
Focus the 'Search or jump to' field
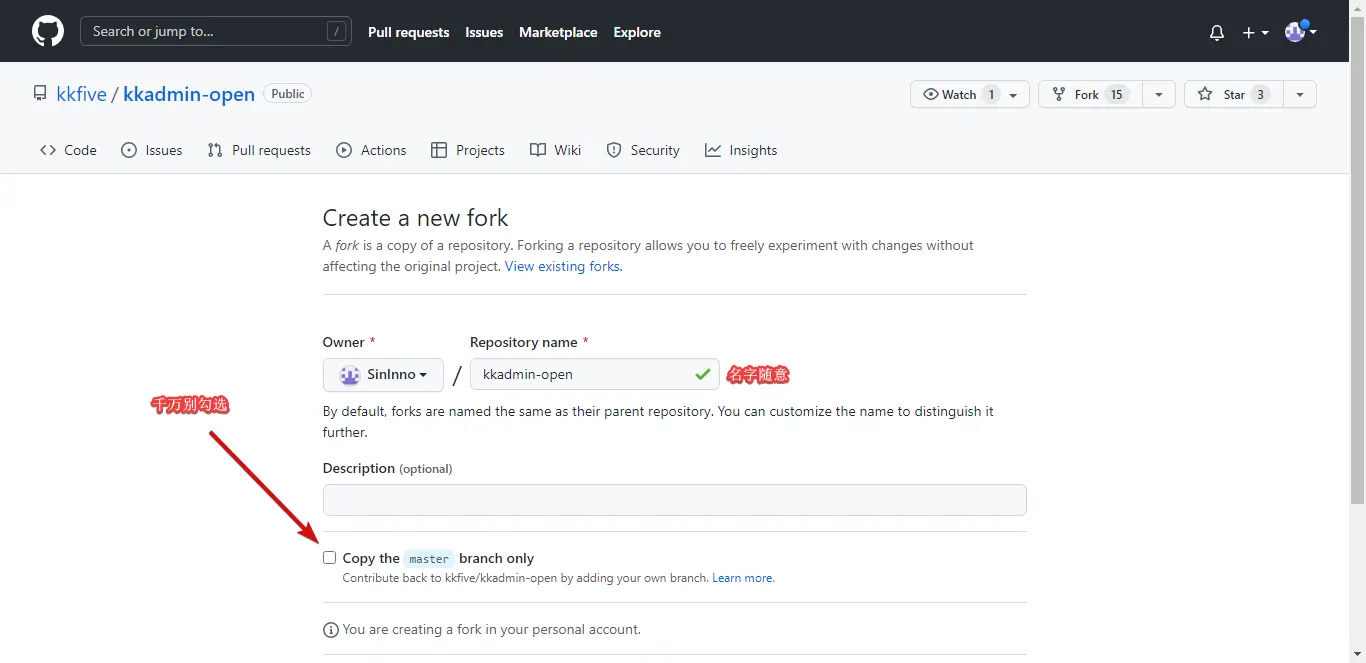click(216, 32)
